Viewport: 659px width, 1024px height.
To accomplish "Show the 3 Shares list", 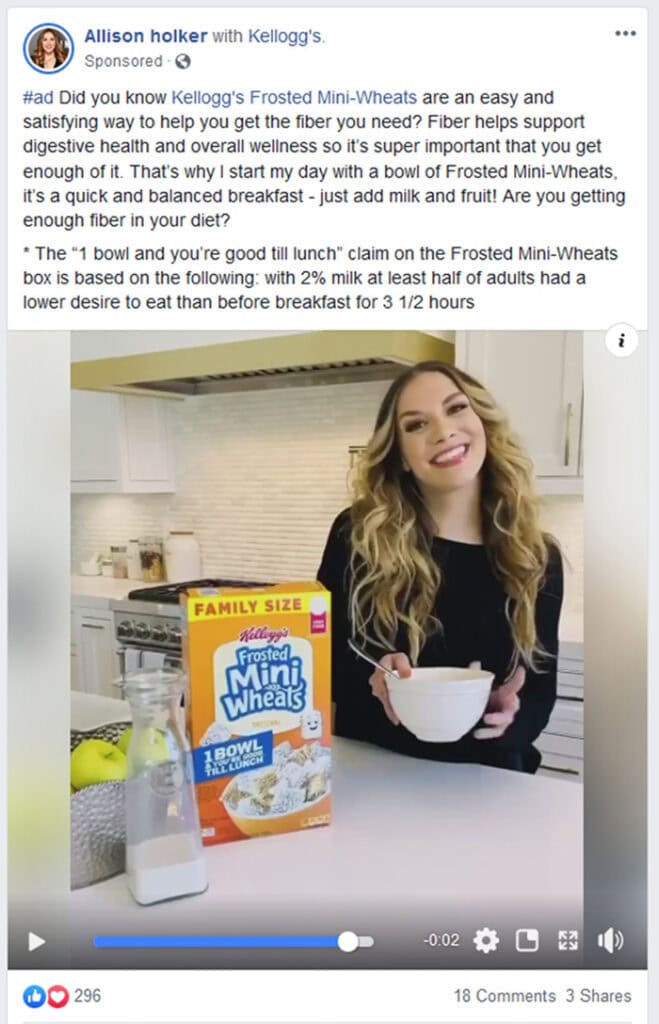I will coord(599,996).
